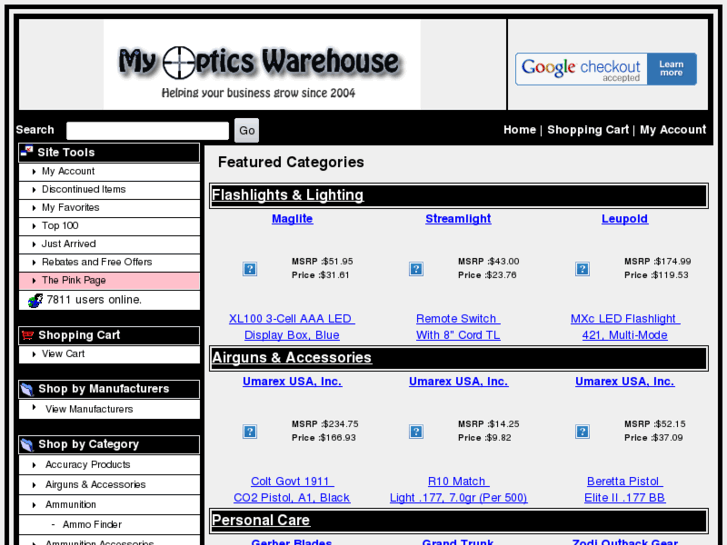The image size is (727, 545).
Task: Click the MSRP $174.99 text
Action: pos(657,262)
